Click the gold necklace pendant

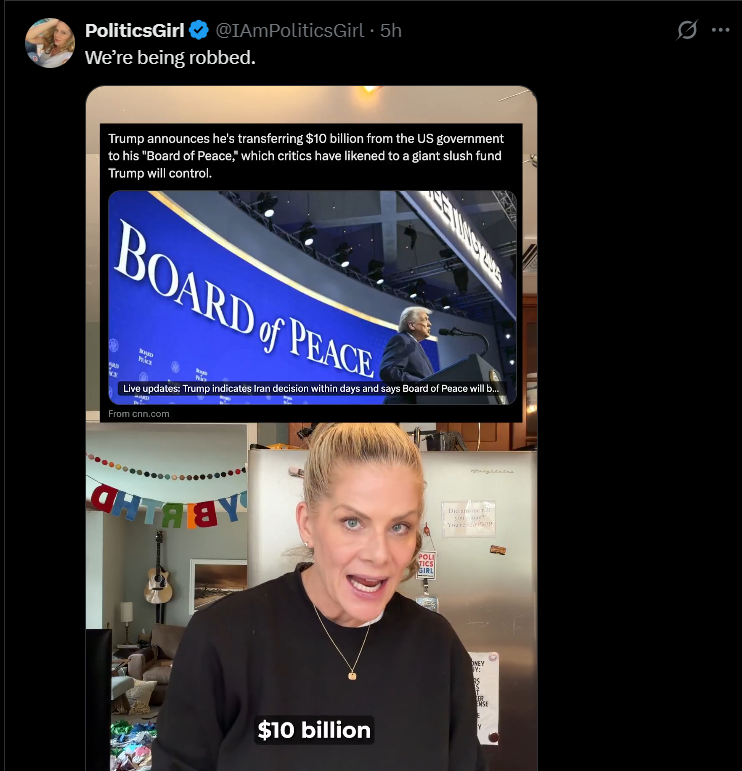click(x=352, y=676)
